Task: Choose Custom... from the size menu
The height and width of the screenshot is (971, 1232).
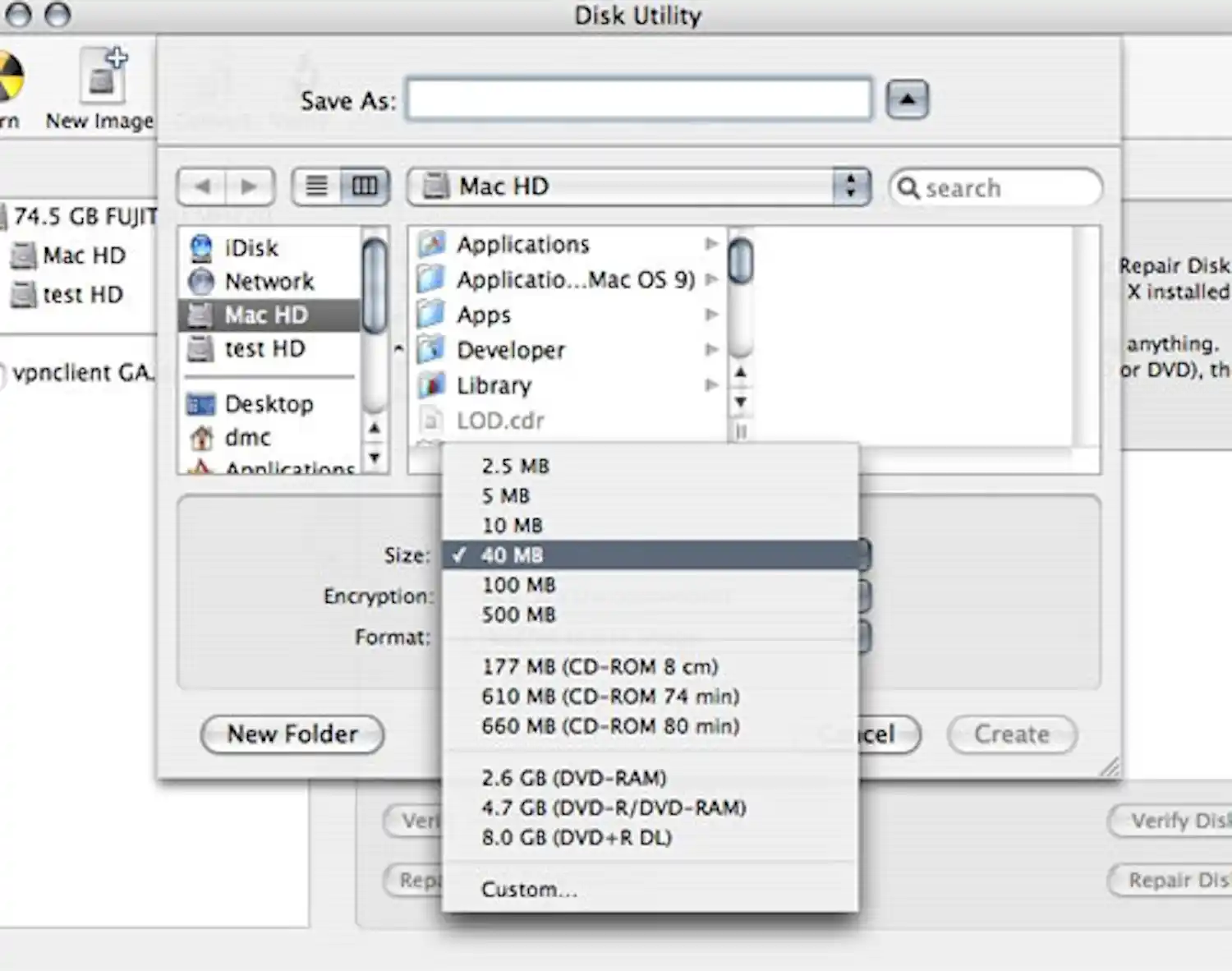Action: pyautogui.click(x=529, y=889)
